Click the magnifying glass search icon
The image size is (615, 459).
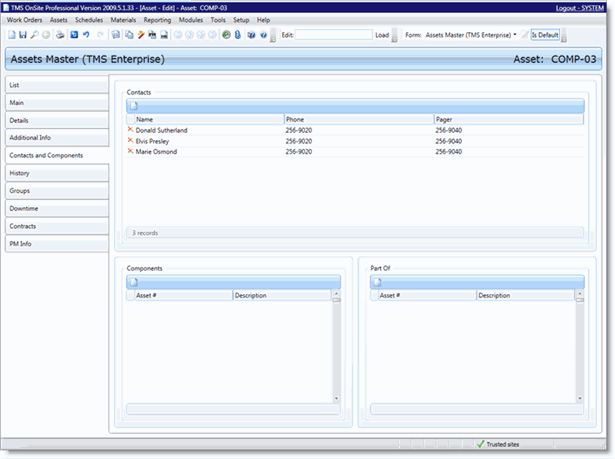(x=35, y=35)
